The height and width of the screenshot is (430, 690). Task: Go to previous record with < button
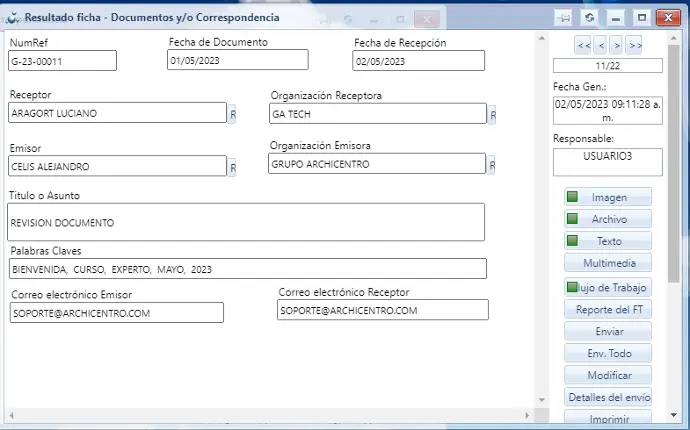[x=602, y=45]
